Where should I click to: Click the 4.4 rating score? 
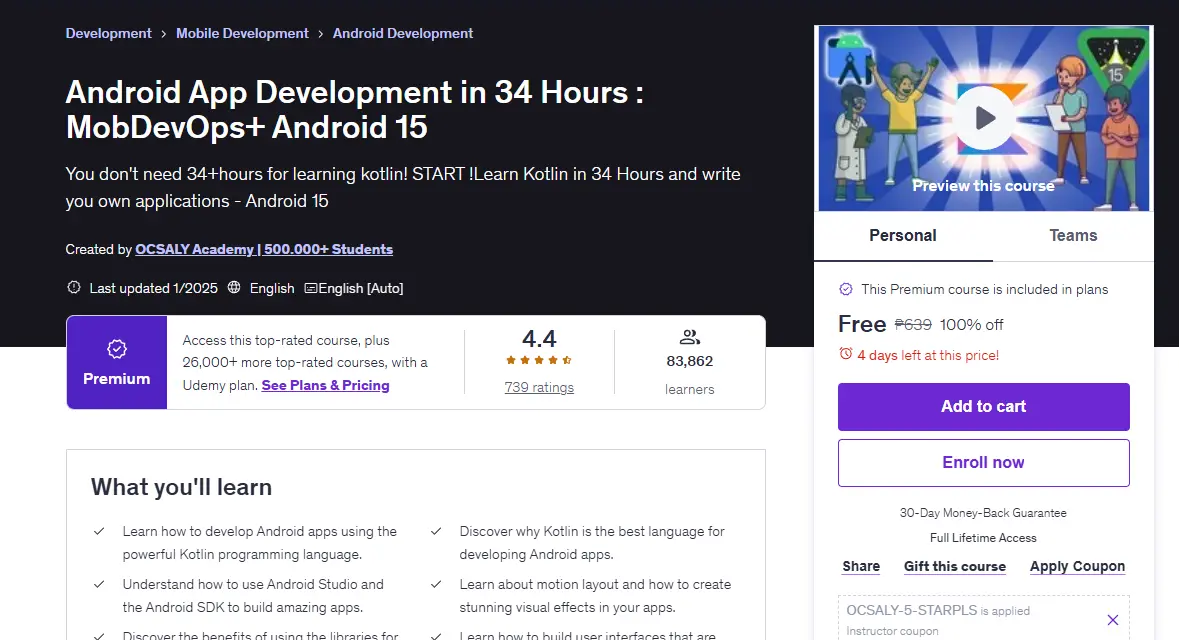539,338
